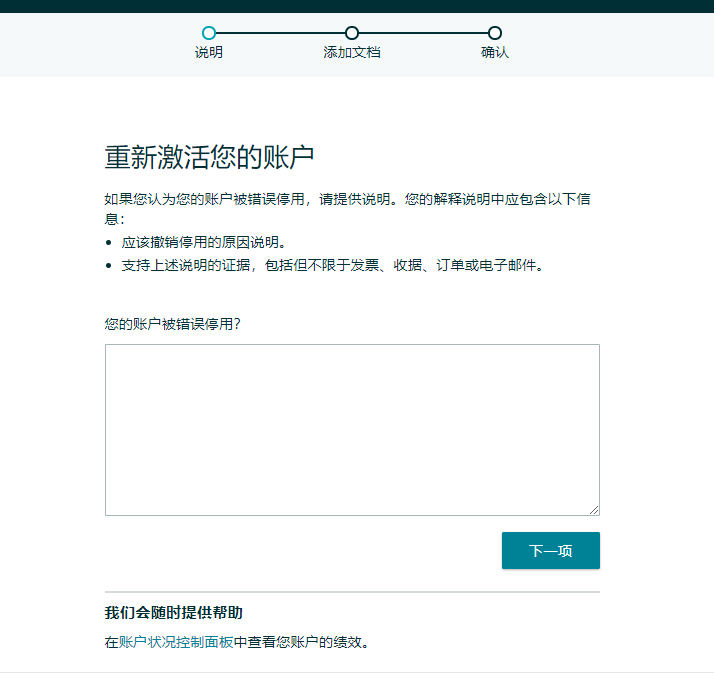Click the 重新激活您的账户 heading

pos(210,157)
